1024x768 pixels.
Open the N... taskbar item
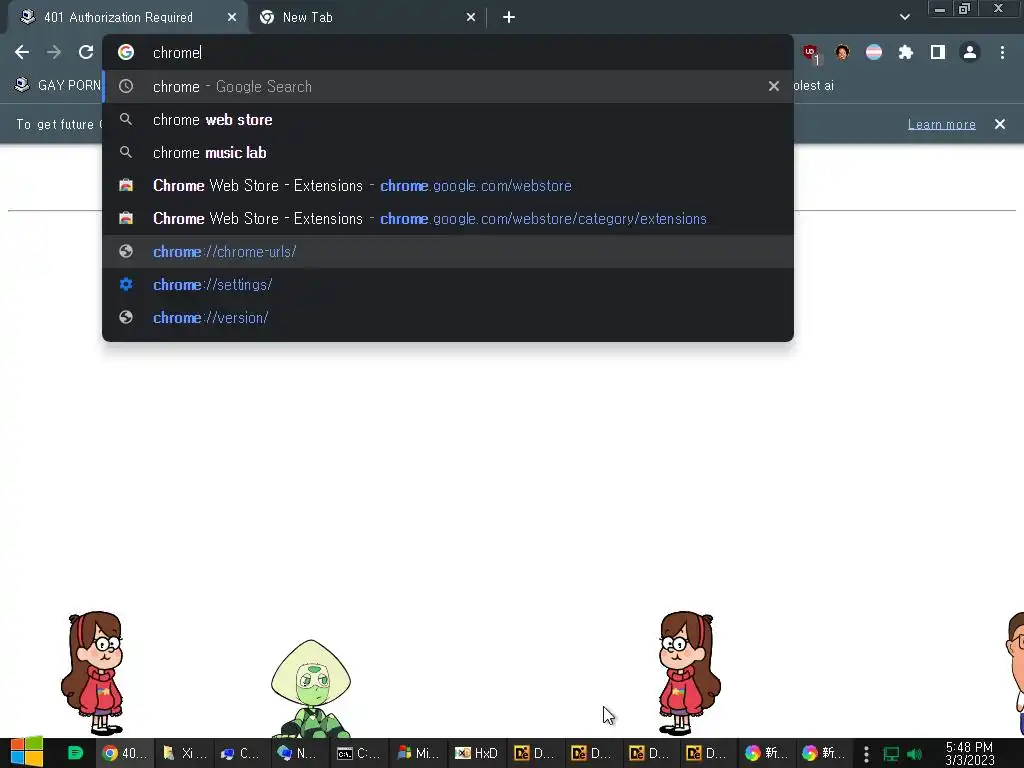(x=298, y=753)
